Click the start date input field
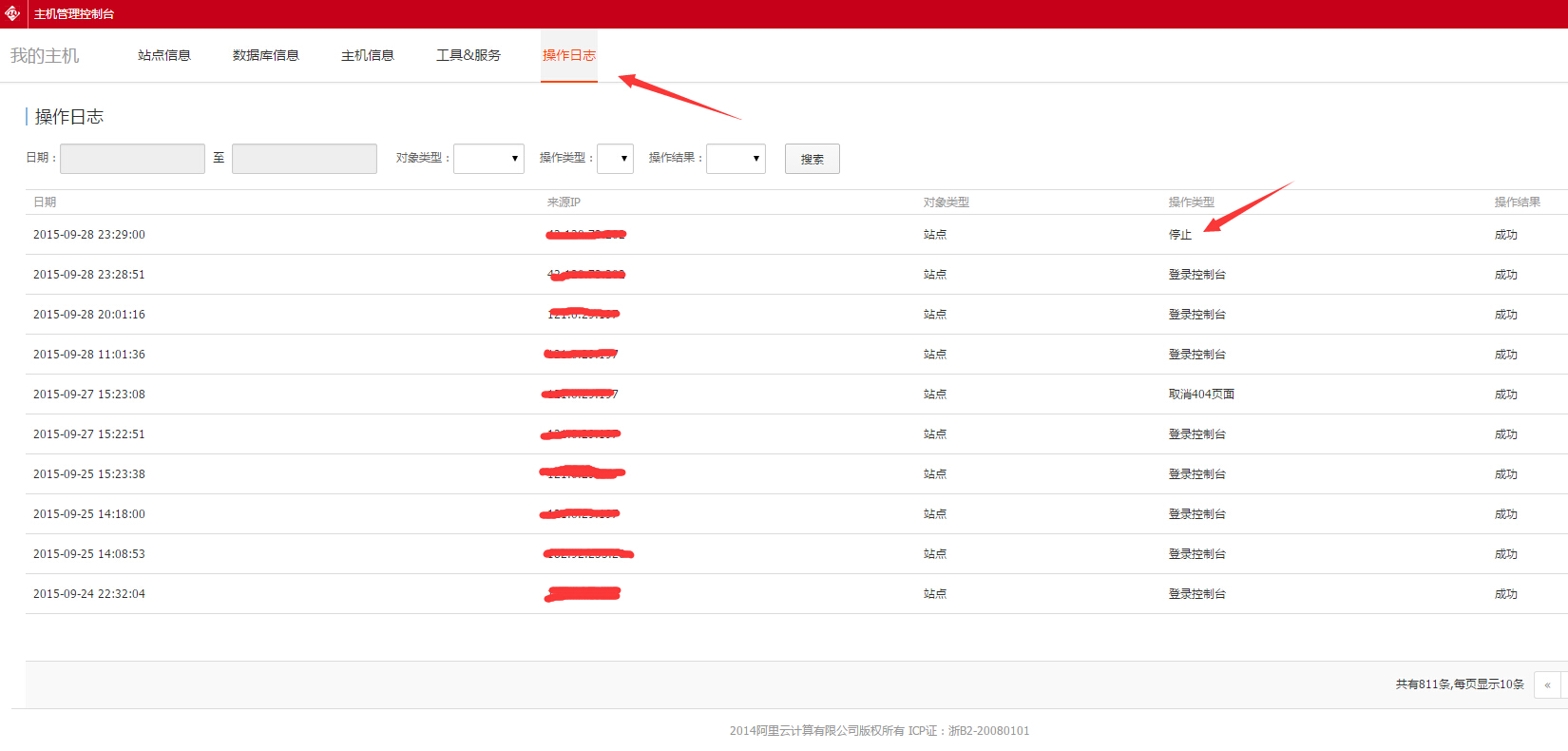Image resolution: width=1568 pixels, height=751 pixels. point(132,159)
